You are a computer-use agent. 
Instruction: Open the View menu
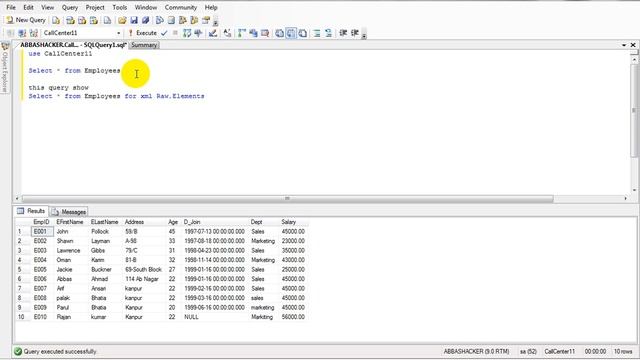click(x=47, y=7)
